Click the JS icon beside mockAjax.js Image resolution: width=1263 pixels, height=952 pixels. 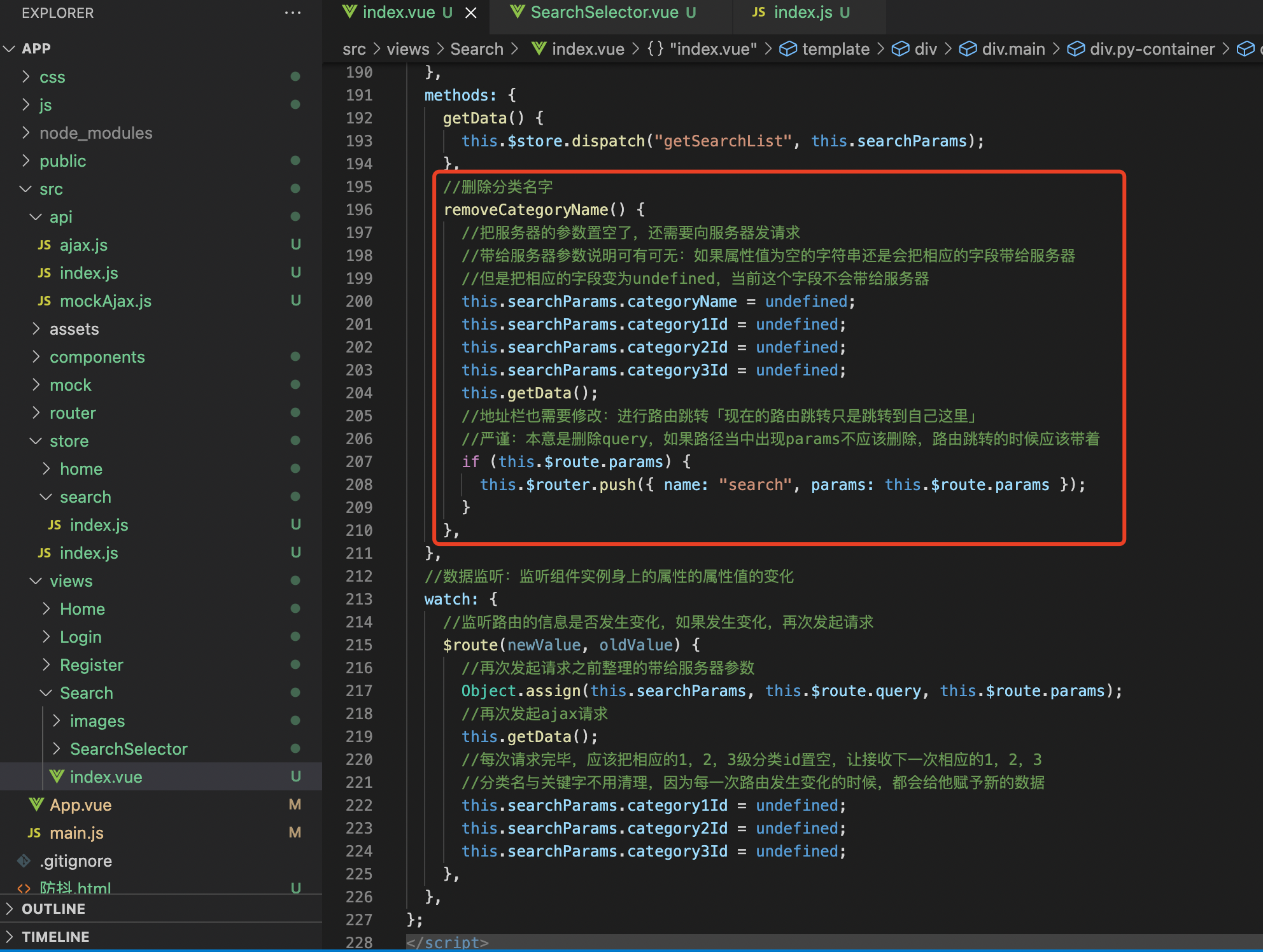44,301
